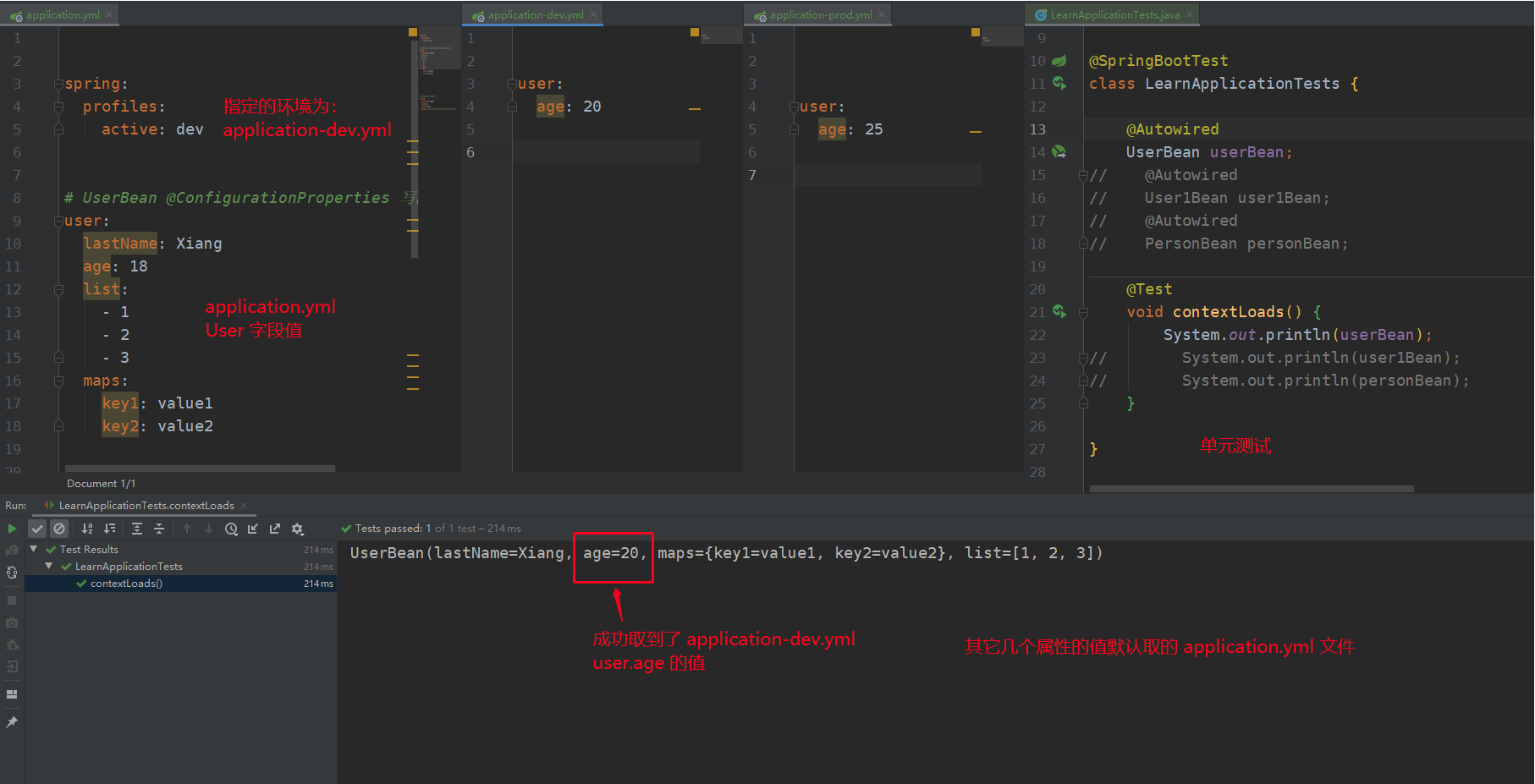The height and width of the screenshot is (784, 1535).
Task: Sort tests by duration
Action: 109,529
